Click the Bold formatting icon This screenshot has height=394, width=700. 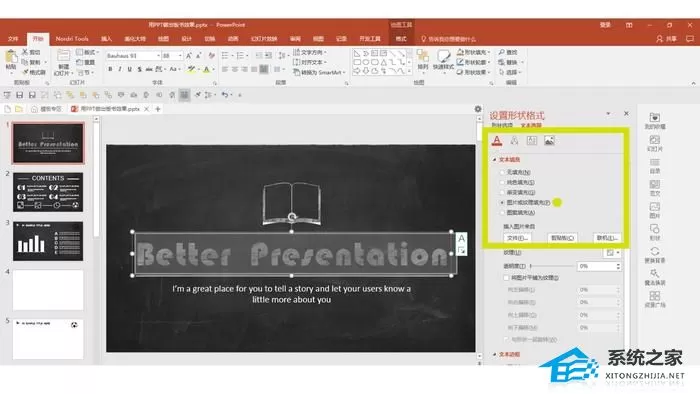click(110, 69)
